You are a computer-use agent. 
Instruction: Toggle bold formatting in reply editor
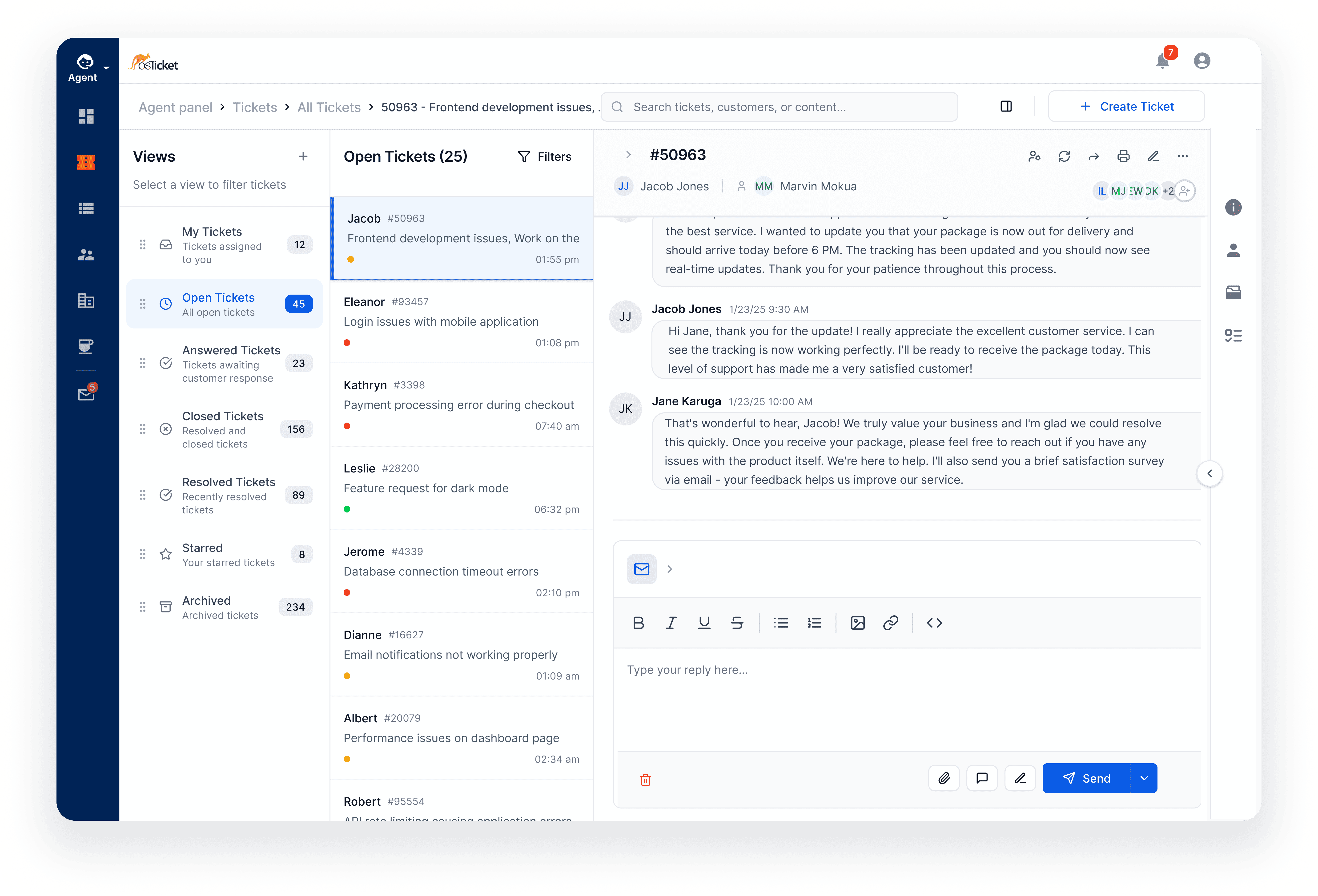(638, 623)
